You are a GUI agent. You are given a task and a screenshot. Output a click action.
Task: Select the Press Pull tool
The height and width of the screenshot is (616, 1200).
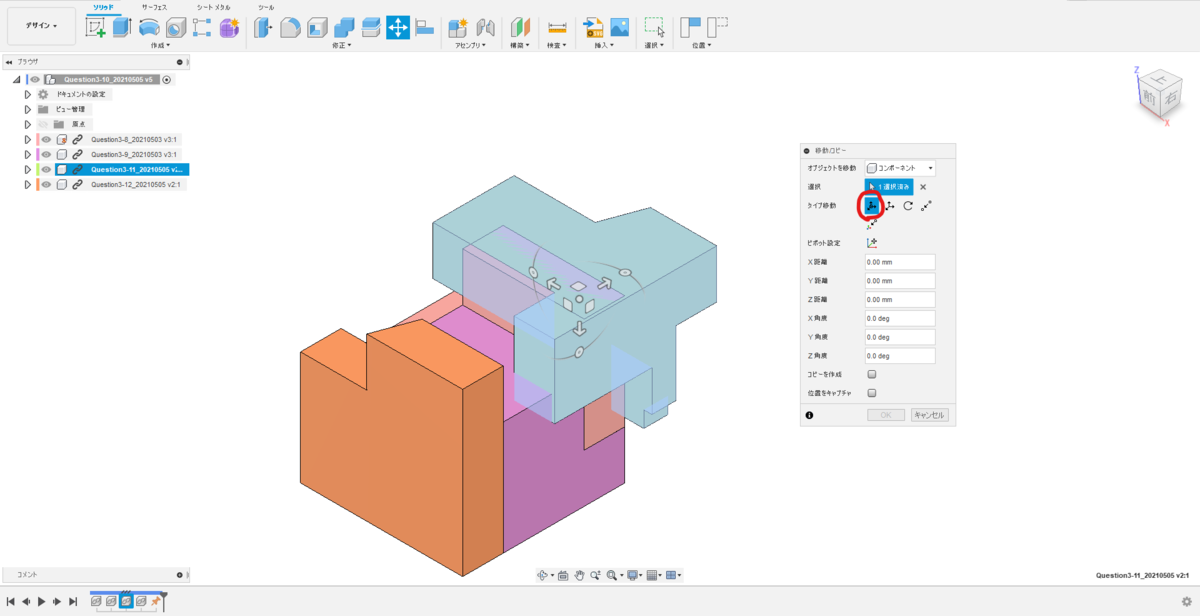[x=264, y=28]
